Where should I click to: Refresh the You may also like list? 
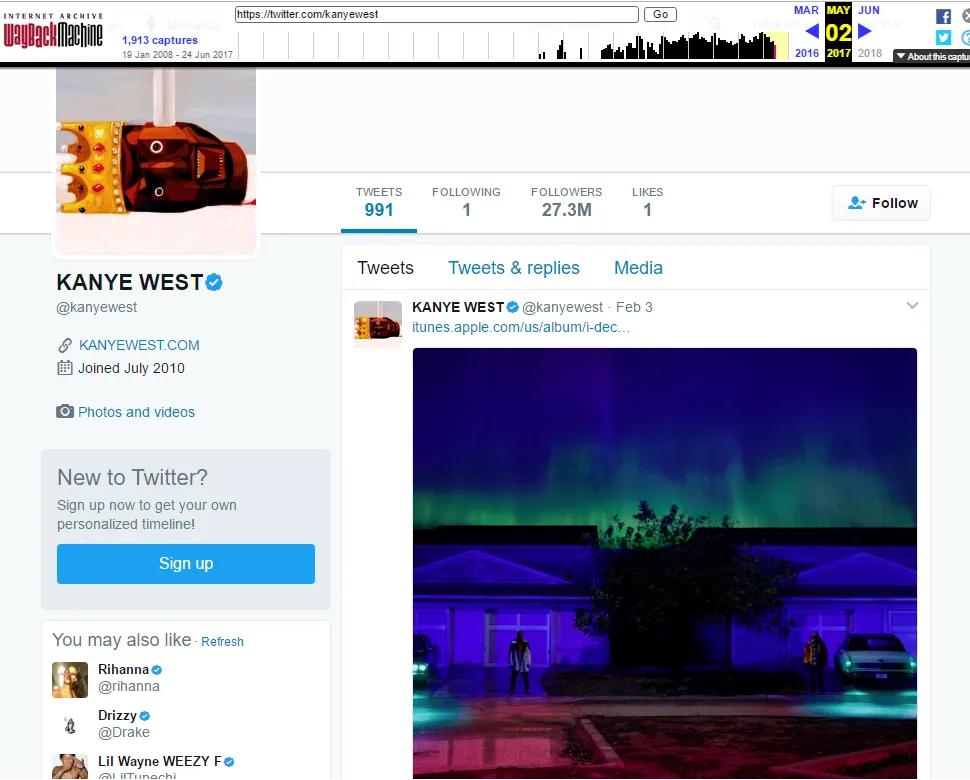pyautogui.click(x=222, y=642)
